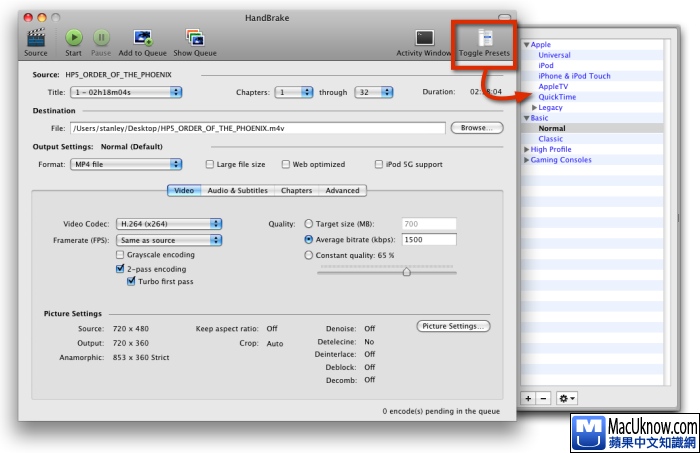This screenshot has width=700, height=453.
Task: Open Framerate dropdown Same as source
Action: coord(169,240)
